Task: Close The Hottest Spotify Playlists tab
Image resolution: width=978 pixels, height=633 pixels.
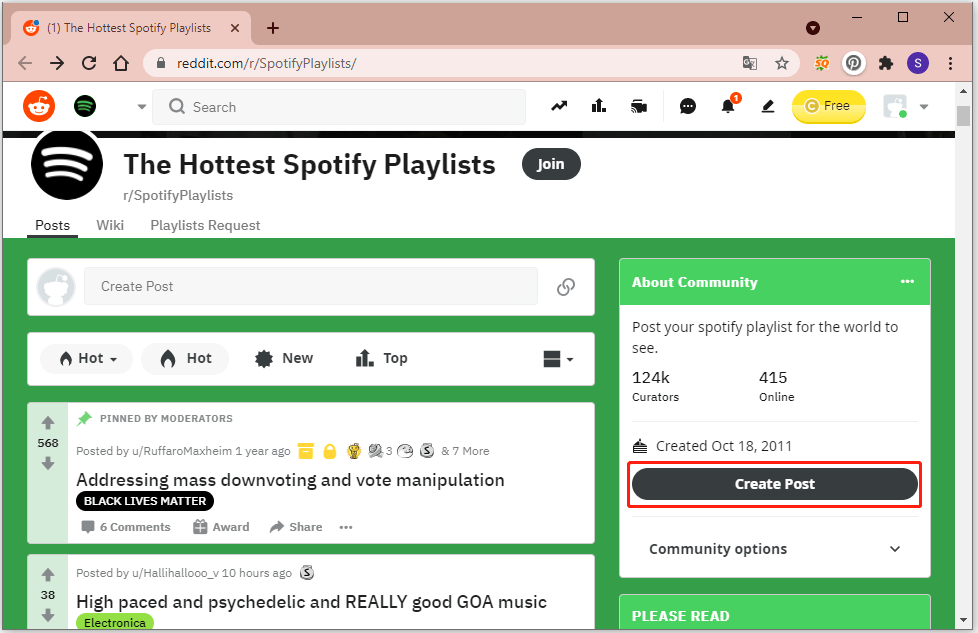Action: (x=235, y=28)
